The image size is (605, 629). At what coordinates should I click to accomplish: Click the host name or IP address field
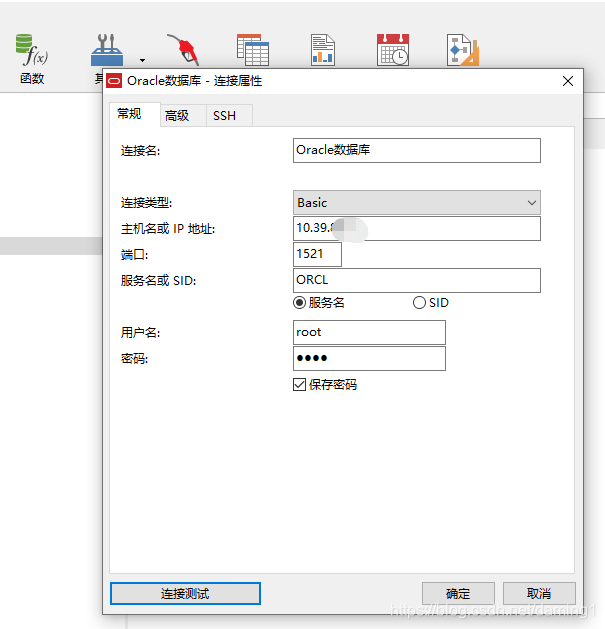(x=417, y=229)
